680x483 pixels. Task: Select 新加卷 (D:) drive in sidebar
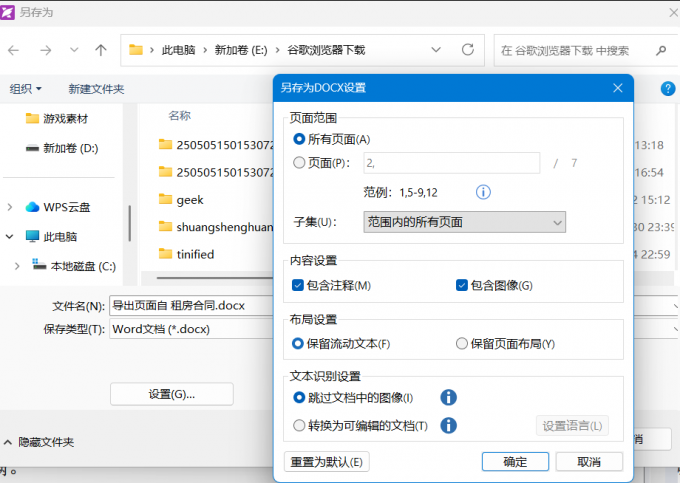tap(70, 148)
